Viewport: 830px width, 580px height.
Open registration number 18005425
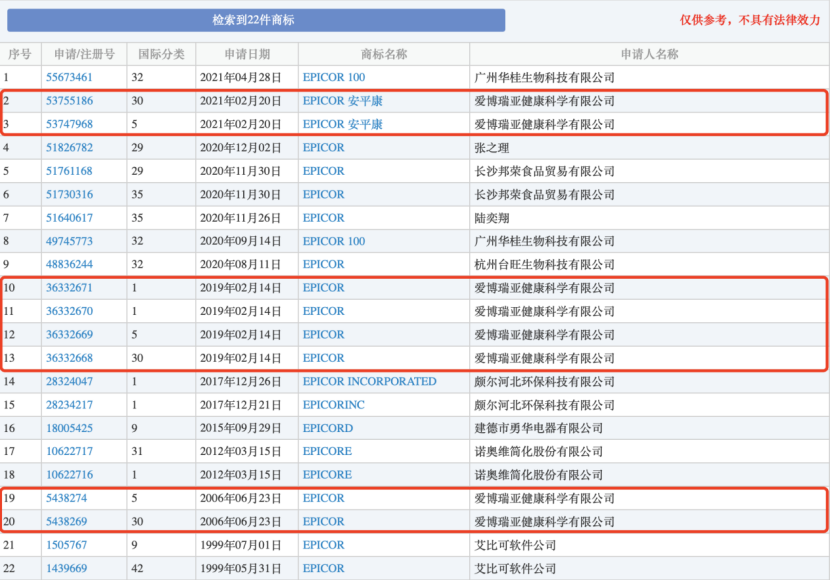tap(69, 428)
